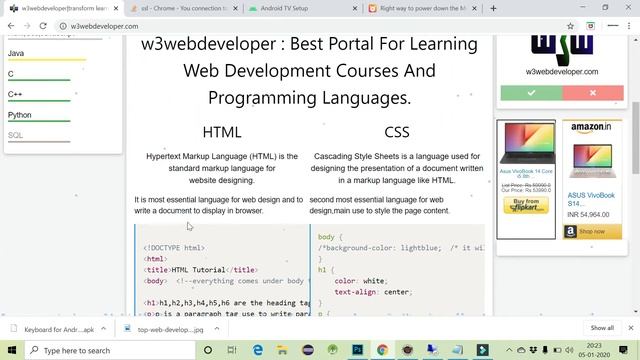Open the C course link
This screenshot has height=360, width=640.
11,74
